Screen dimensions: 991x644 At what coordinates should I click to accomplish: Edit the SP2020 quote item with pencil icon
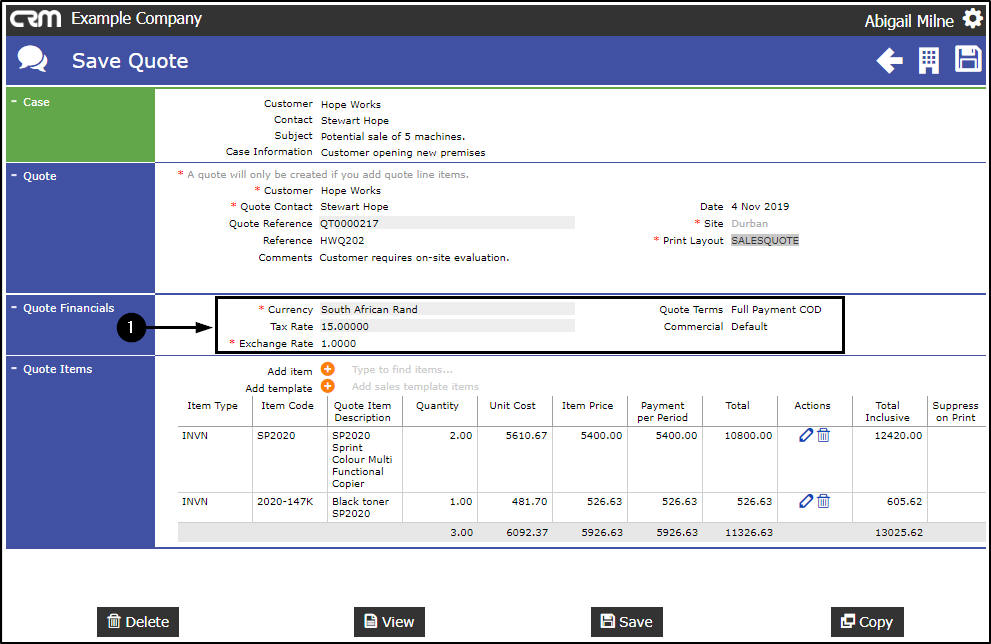[x=806, y=435]
